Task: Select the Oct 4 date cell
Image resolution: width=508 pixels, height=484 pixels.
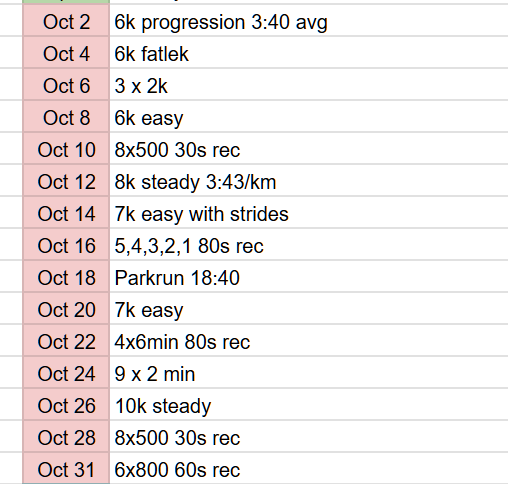Action: point(66,52)
